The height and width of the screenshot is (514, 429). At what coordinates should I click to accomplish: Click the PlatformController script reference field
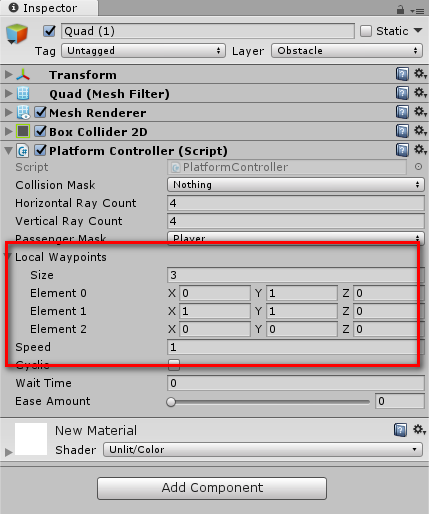[x=287, y=167]
